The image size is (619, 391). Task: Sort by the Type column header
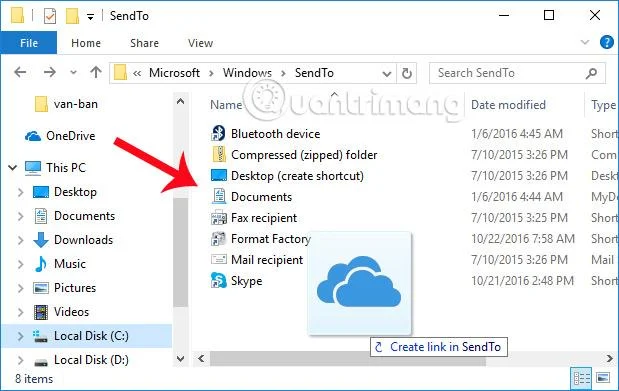[603, 105]
